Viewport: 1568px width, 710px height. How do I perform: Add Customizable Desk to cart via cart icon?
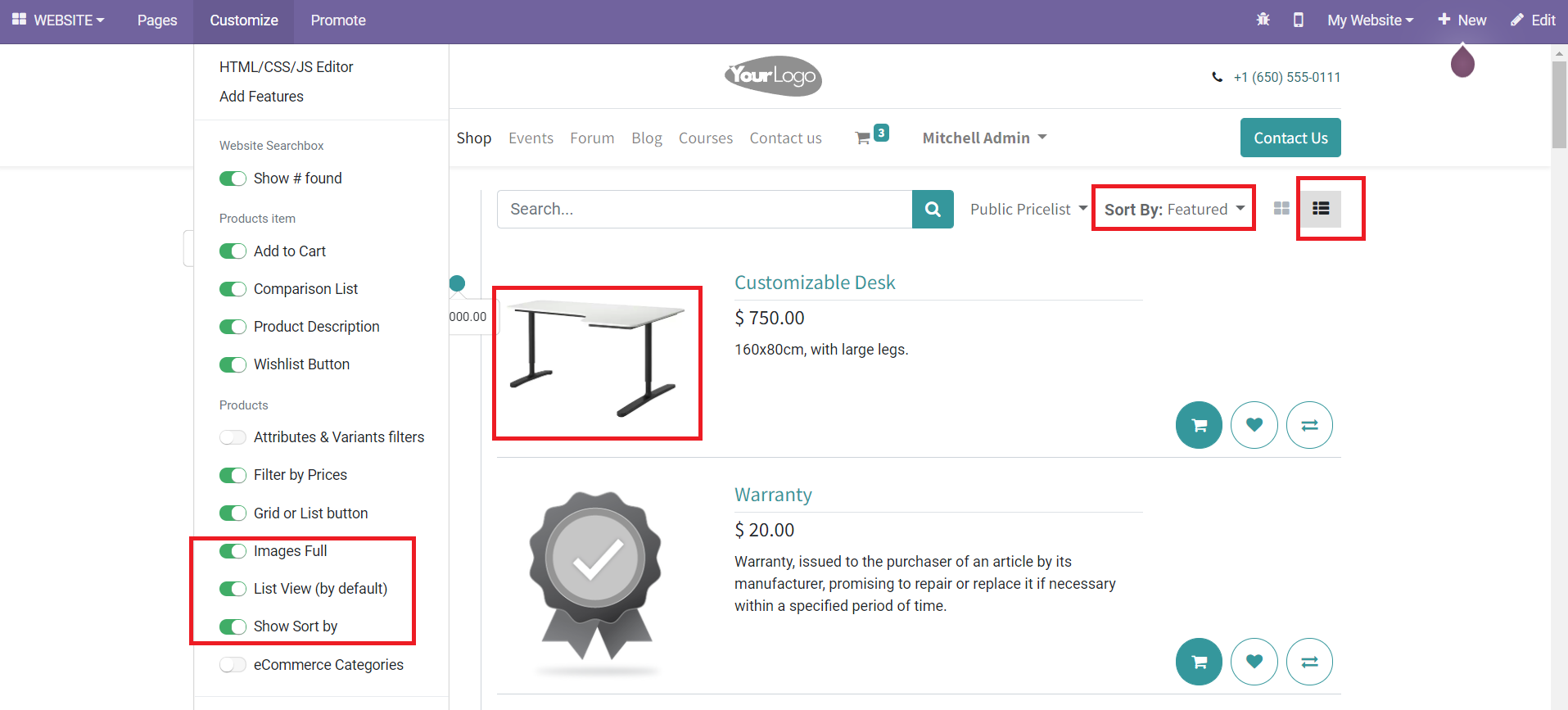pos(1198,425)
